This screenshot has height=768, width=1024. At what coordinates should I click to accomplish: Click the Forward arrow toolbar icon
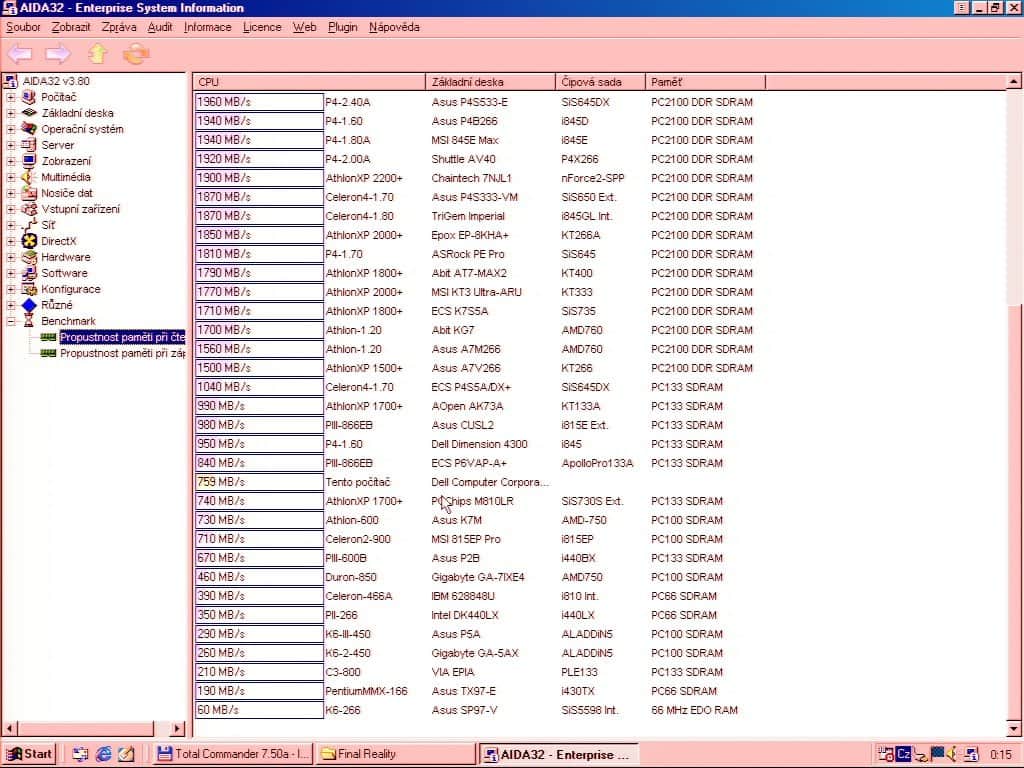(x=57, y=54)
